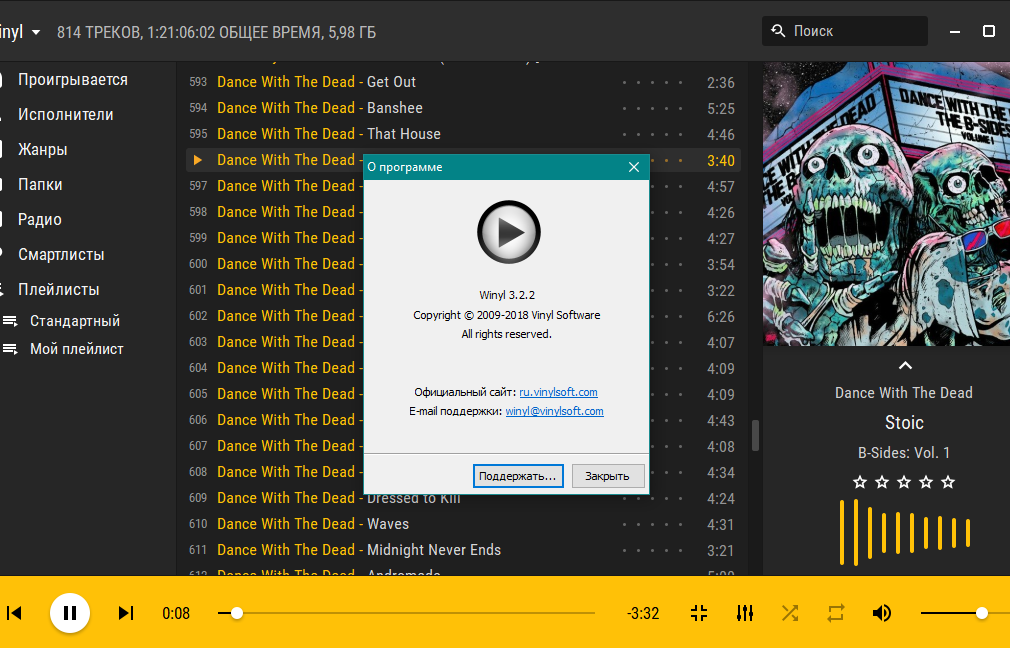Click the elapsed time 0:08 display
The width and height of the screenshot is (1010, 648).
click(176, 613)
